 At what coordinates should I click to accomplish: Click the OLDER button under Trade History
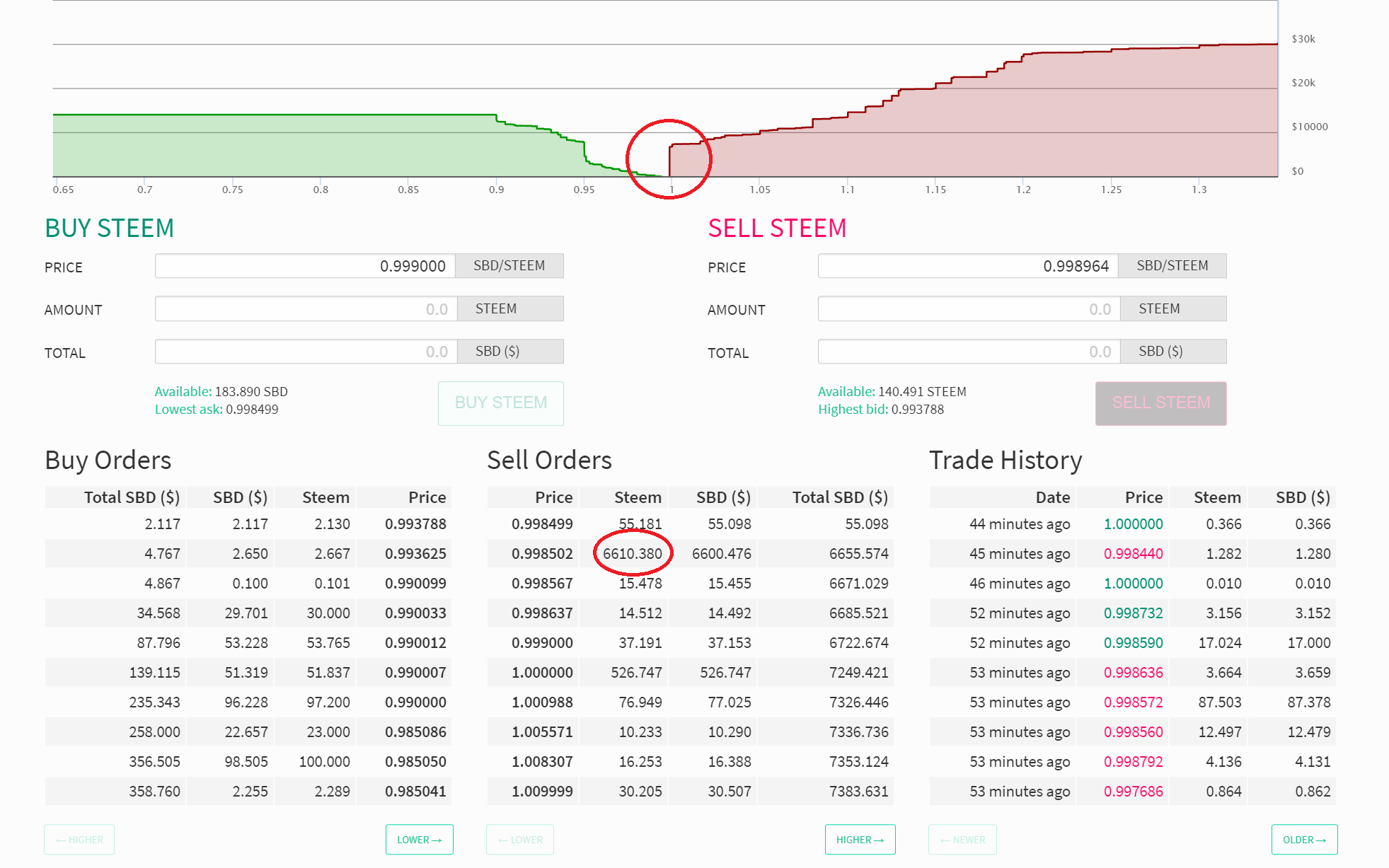1305,840
